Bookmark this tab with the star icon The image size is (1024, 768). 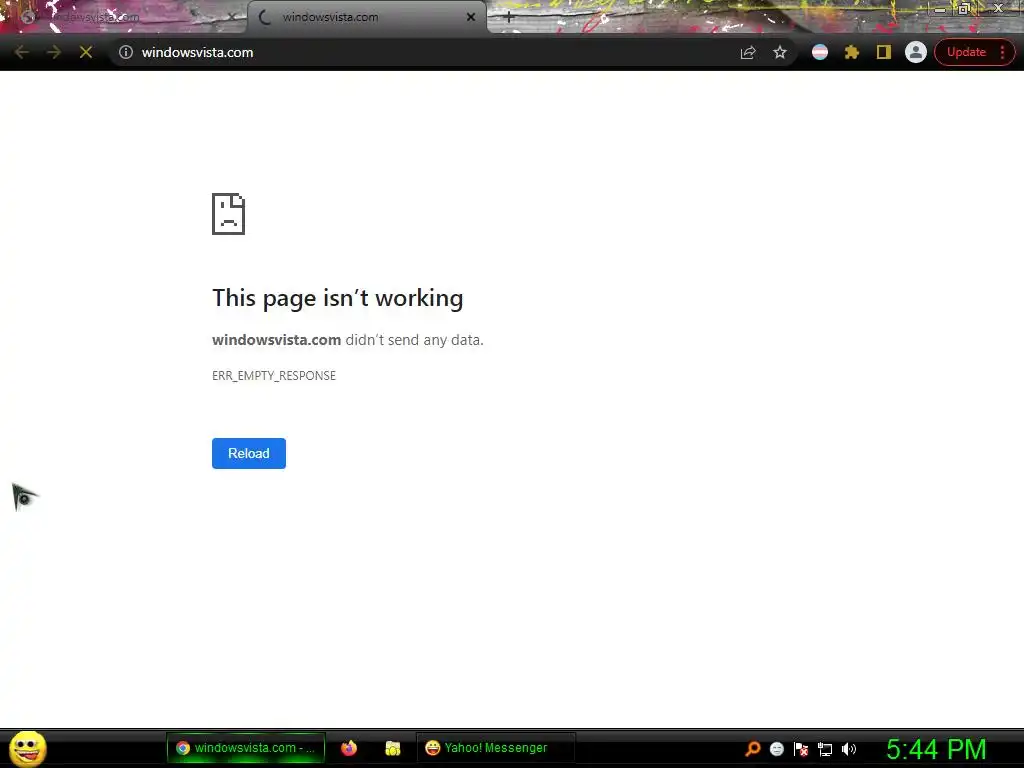[780, 52]
